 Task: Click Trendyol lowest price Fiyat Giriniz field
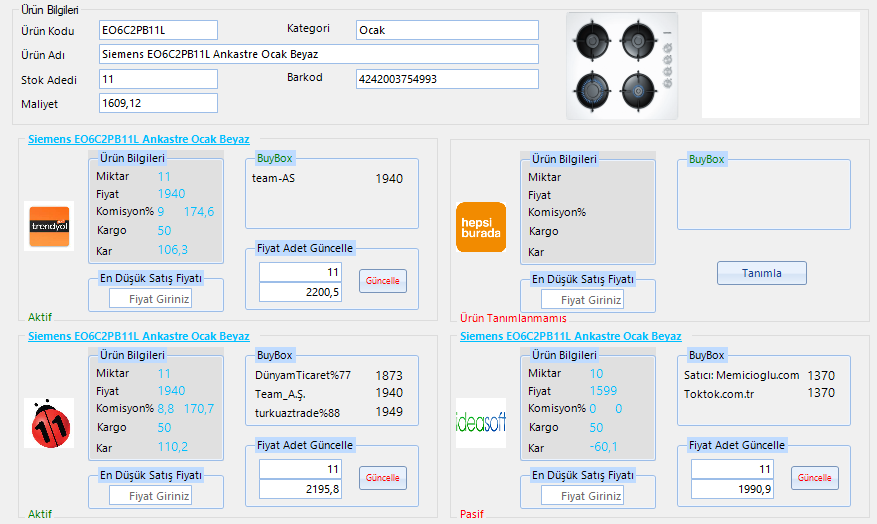coord(150,299)
